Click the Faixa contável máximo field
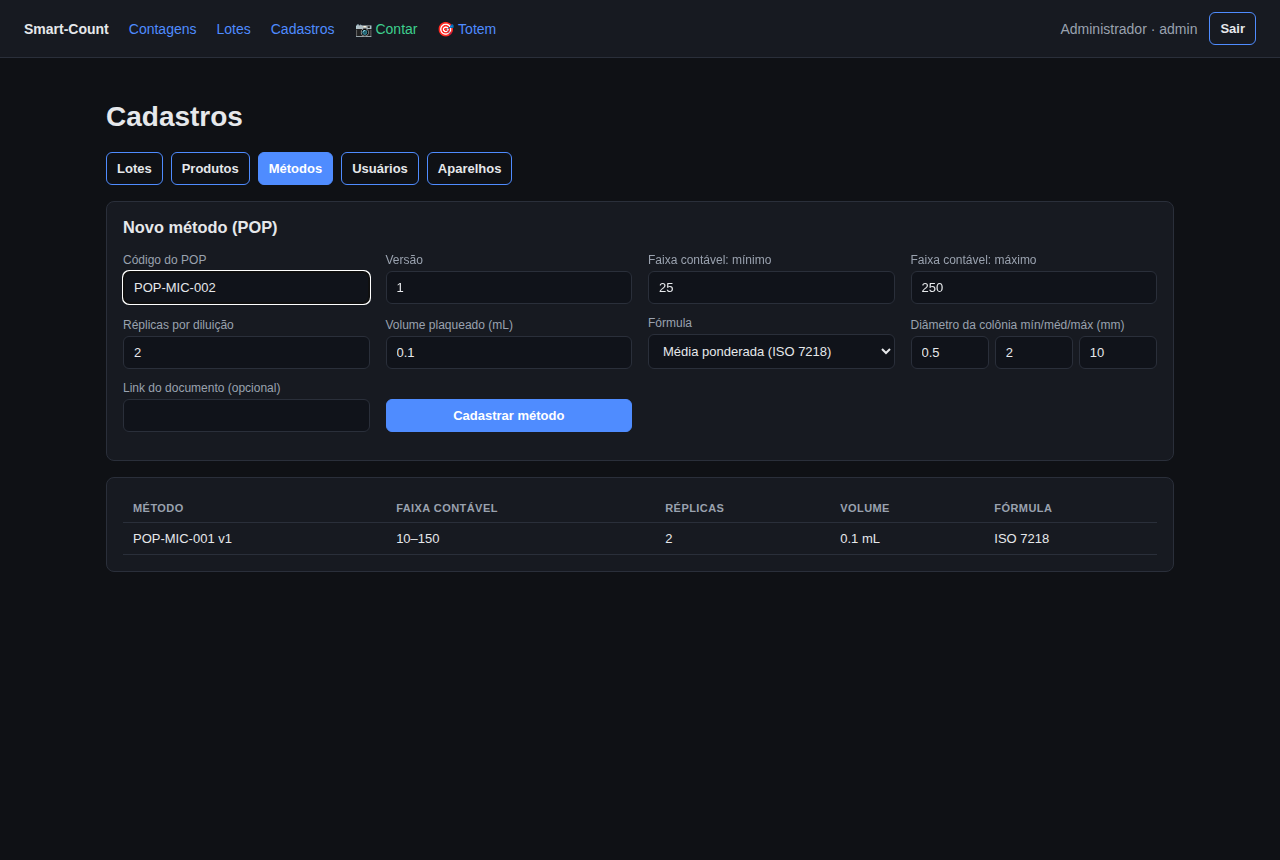The image size is (1280, 860). coord(1034,288)
